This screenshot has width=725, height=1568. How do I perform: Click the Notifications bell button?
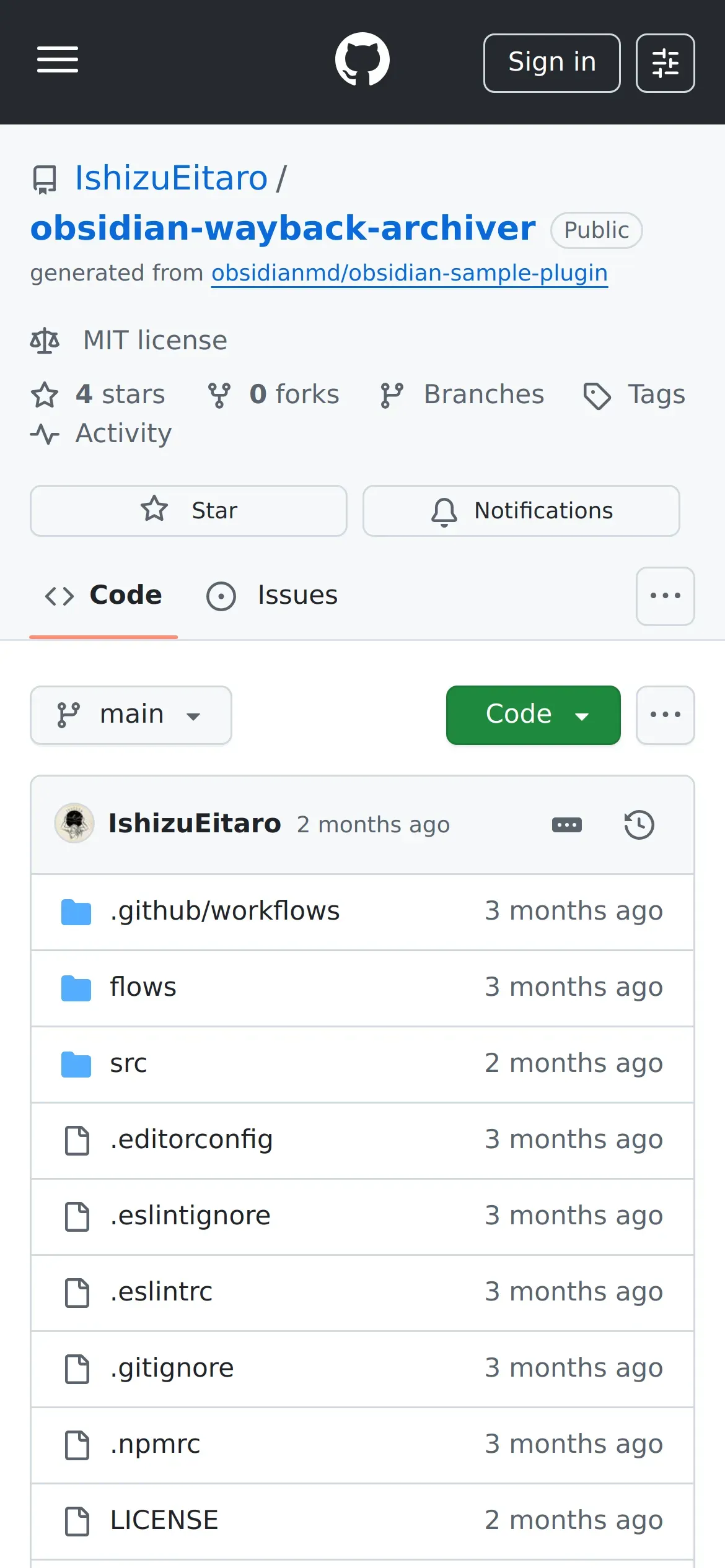521,511
